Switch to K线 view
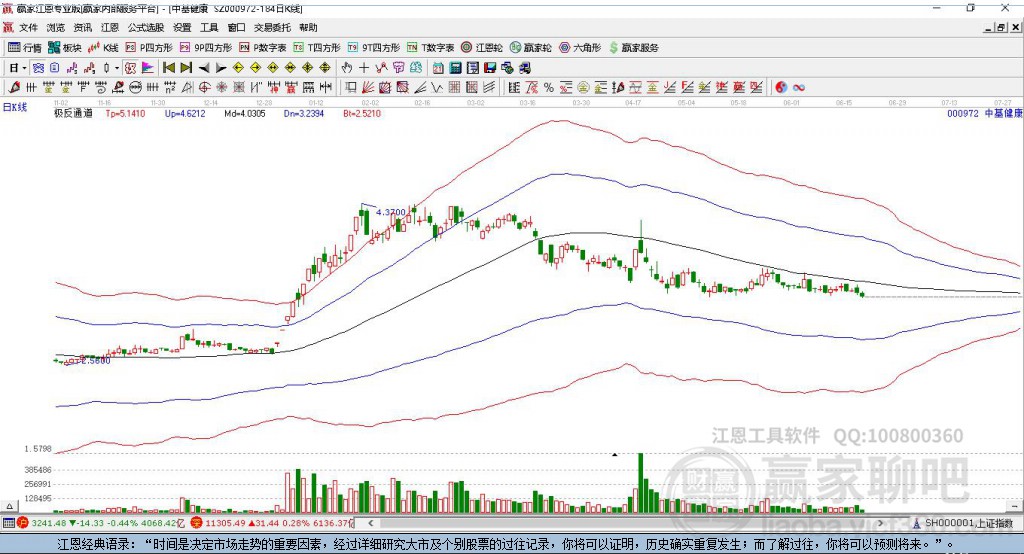Viewport: 1024px width, 554px height. click(103, 48)
